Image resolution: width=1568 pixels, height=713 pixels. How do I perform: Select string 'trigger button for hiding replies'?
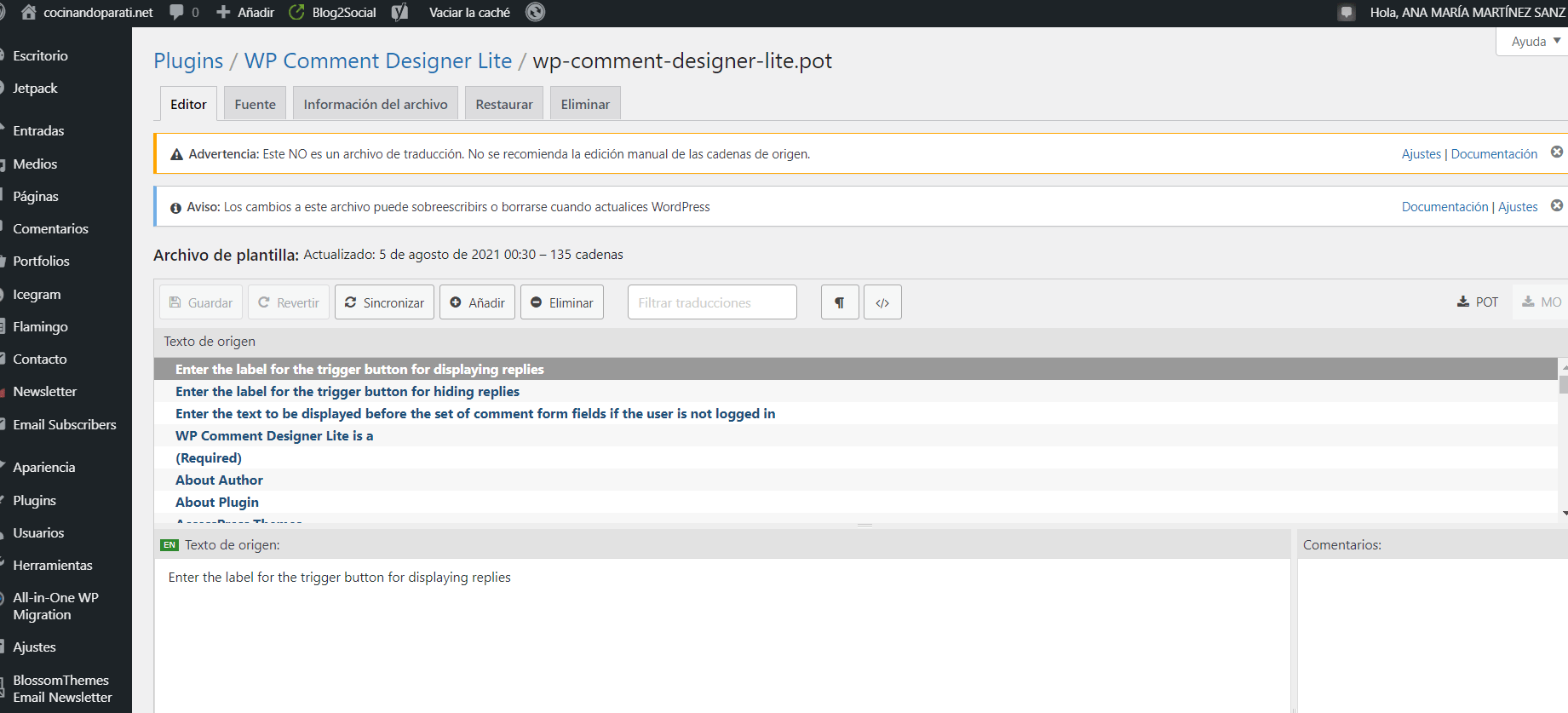point(855,391)
